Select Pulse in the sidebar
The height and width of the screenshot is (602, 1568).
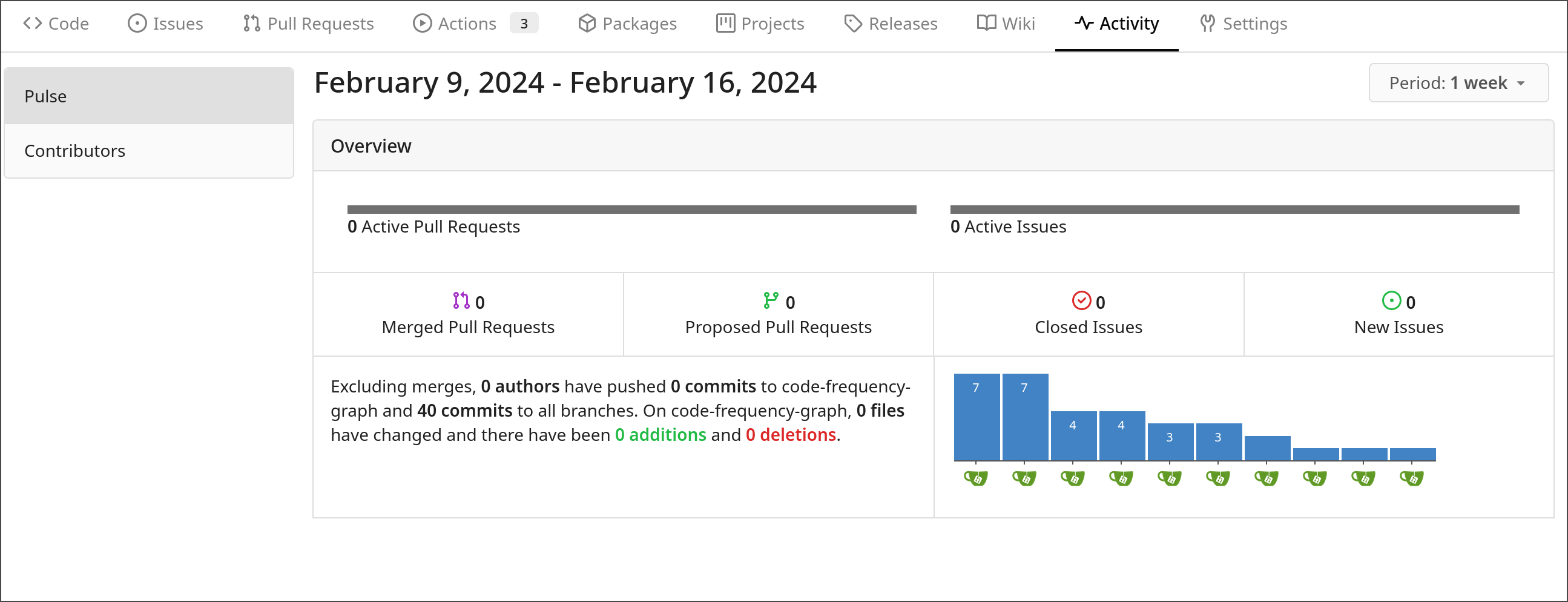coord(149,96)
